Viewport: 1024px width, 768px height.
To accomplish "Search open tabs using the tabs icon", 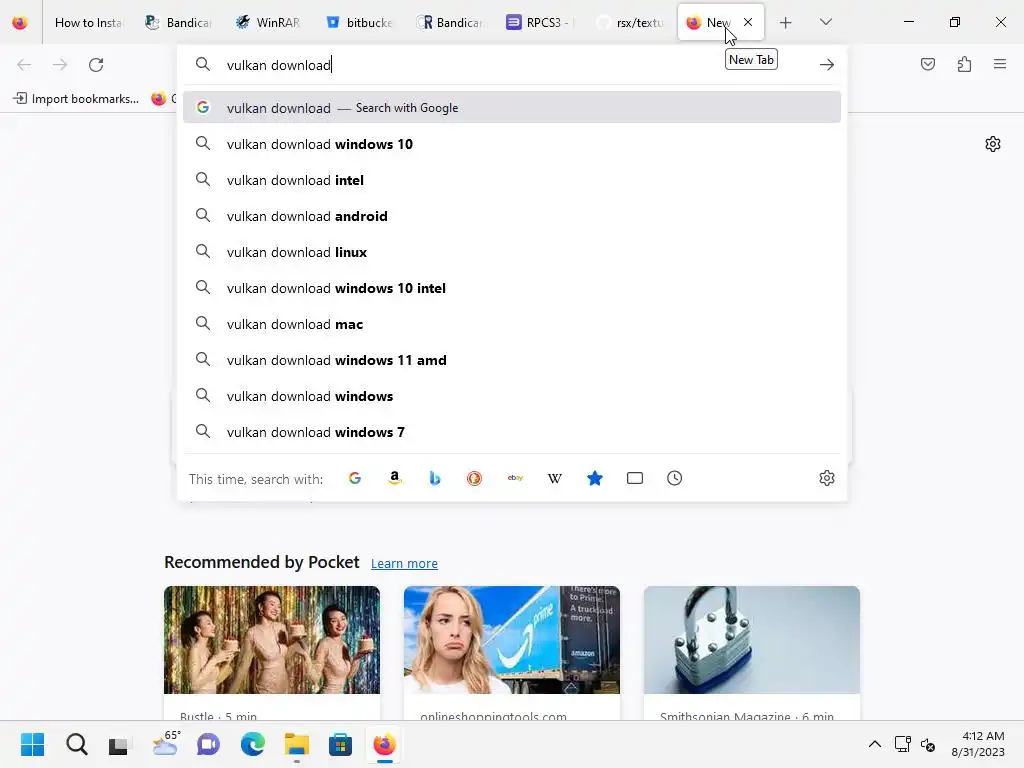I will (x=635, y=479).
